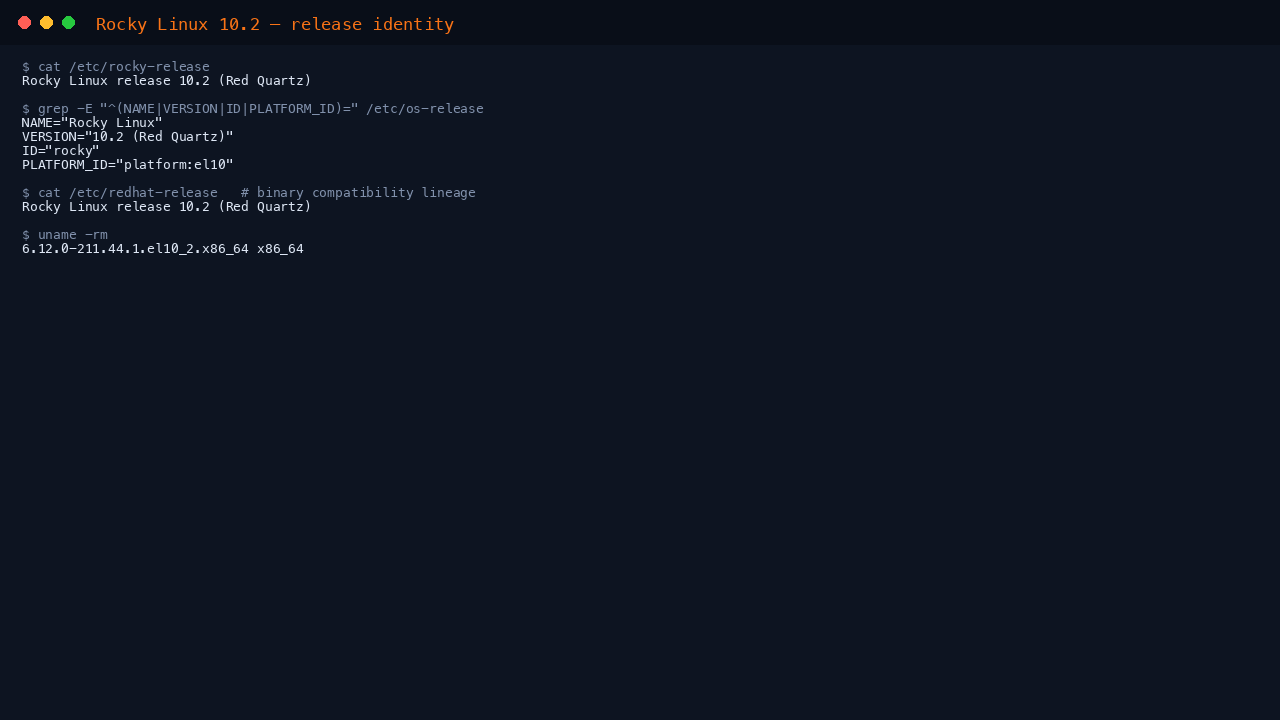Click the 'cat /etc/rocky-release' command line
Screen dimensions: 1280x720
(116, 67)
